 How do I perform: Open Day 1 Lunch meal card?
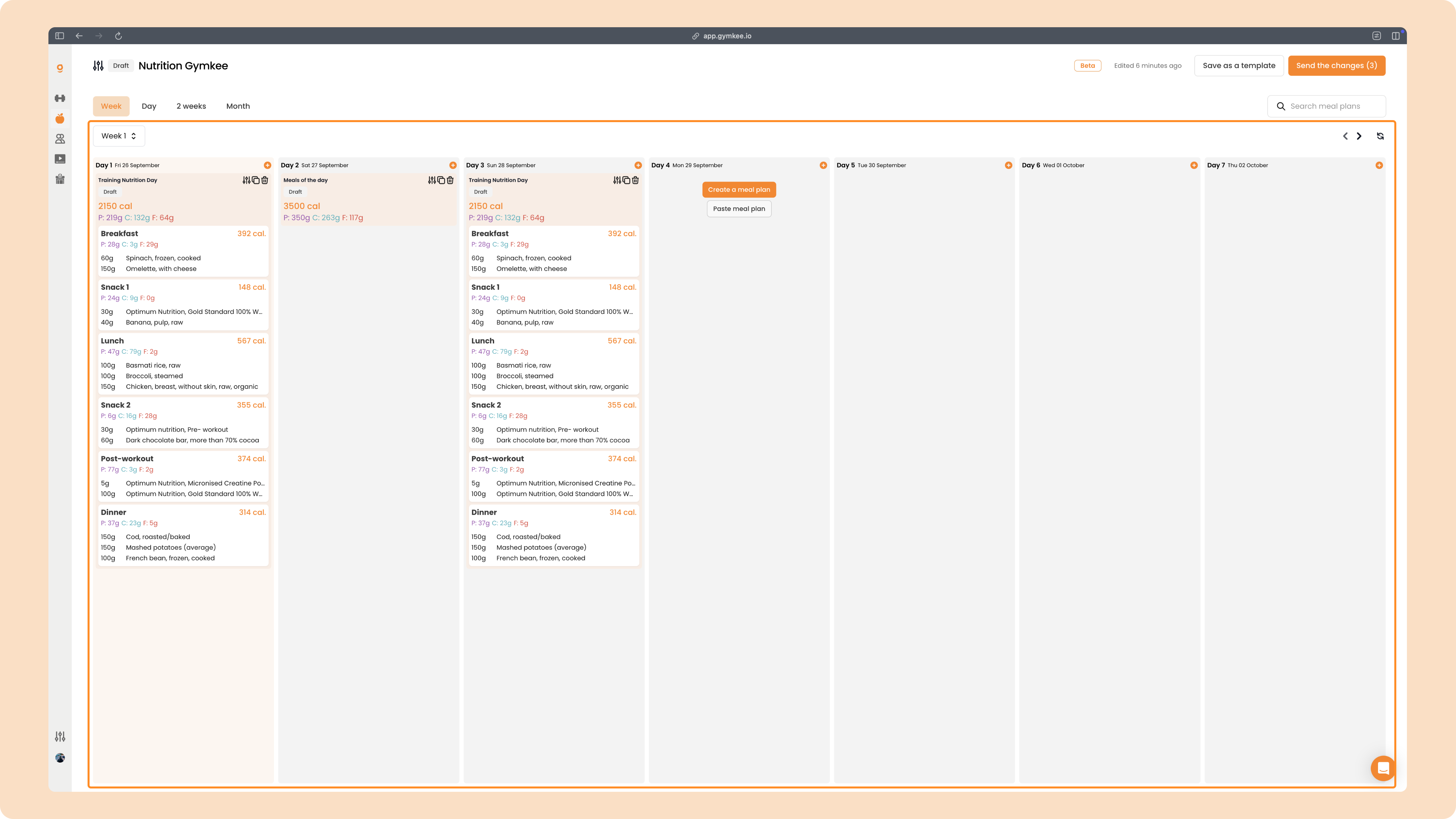point(182,364)
